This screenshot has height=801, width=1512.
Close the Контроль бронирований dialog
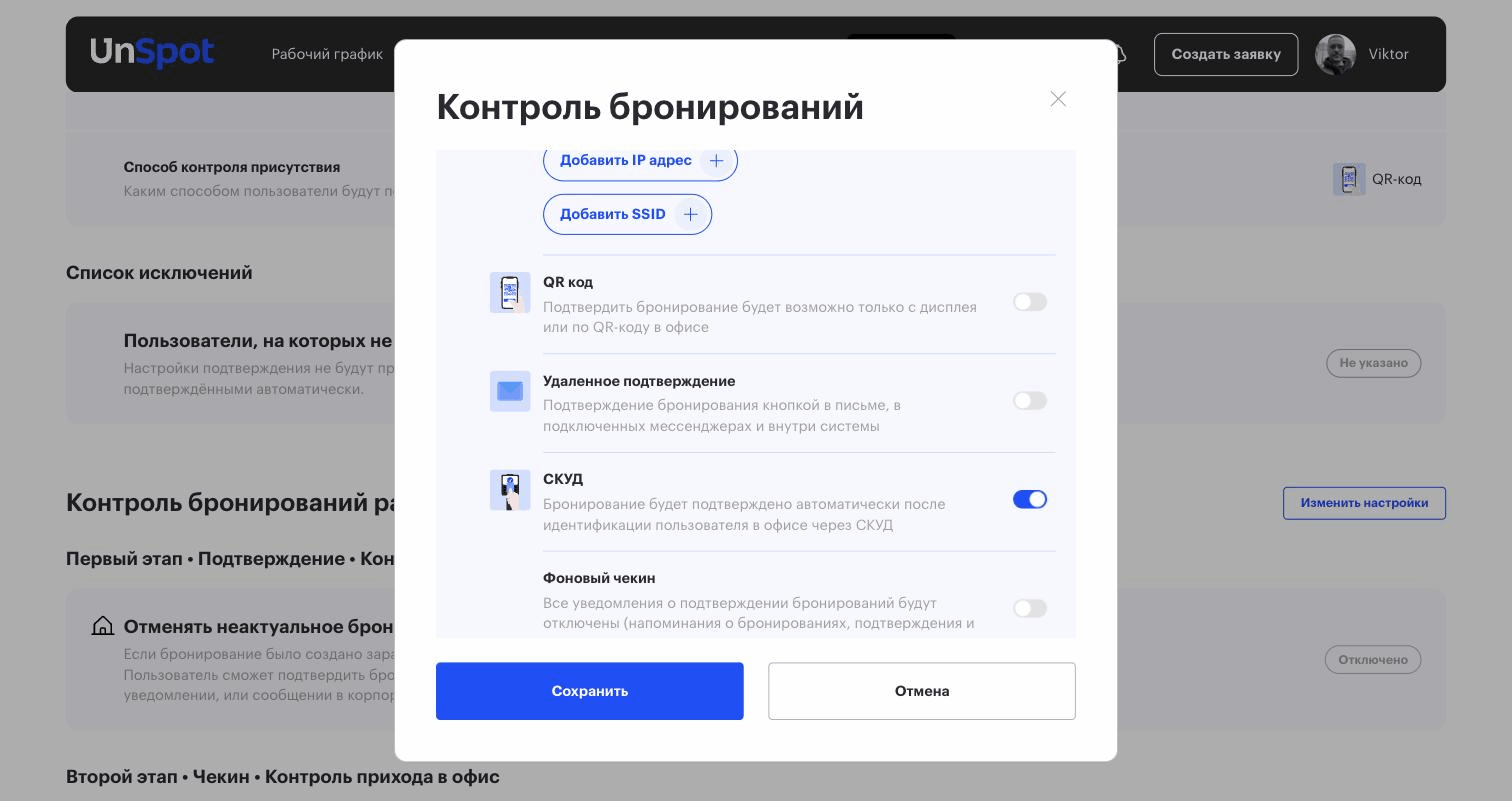tap(1058, 99)
